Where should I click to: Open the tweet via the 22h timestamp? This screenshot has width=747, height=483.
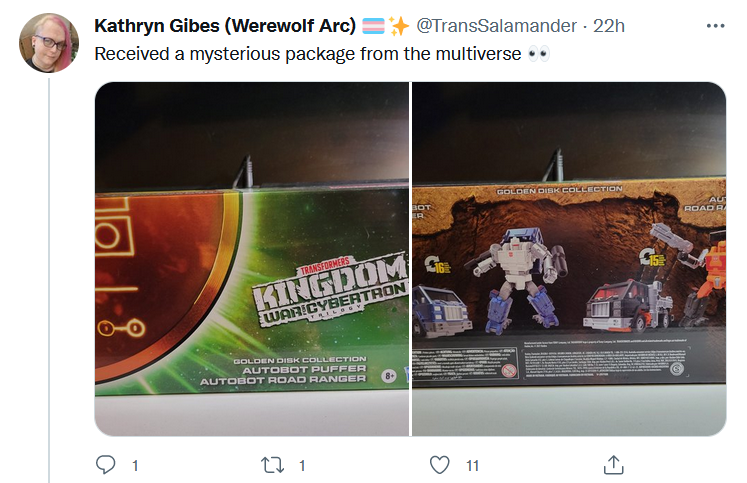coord(609,26)
